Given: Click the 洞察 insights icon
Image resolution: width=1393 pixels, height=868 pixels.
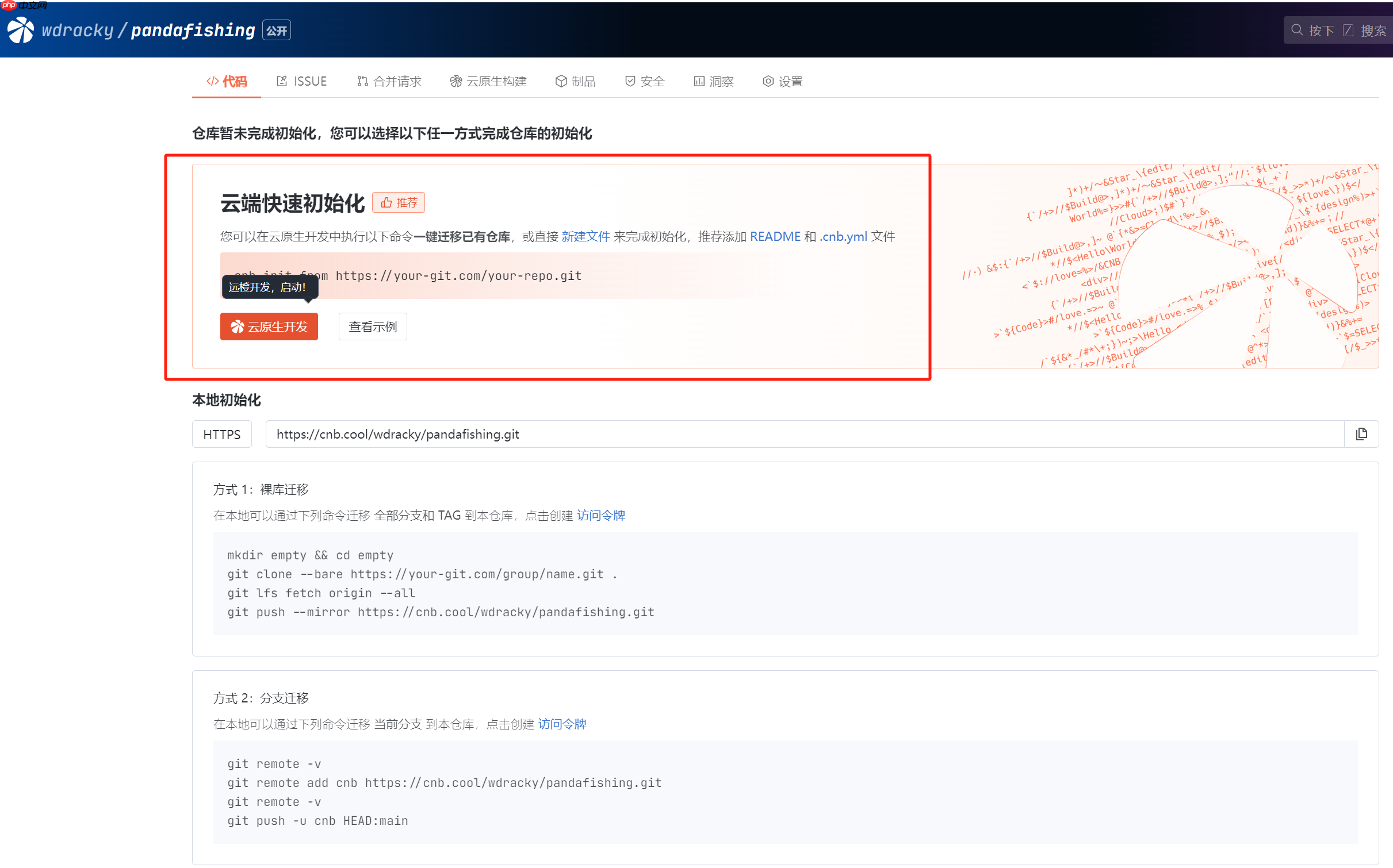Looking at the screenshot, I should click(x=699, y=81).
